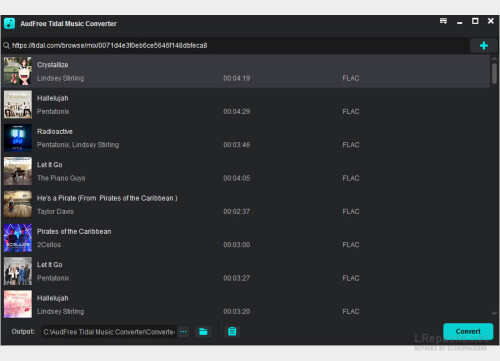
Task: Click the vertical scrollbar thumb
Action: (x=494, y=73)
